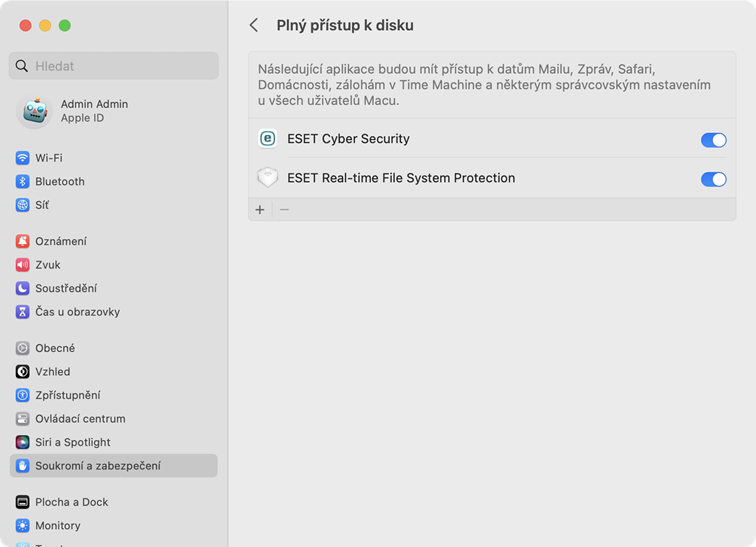Image resolution: width=756 pixels, height=547 pixels.
Task: Open Síť network settings icon
Action: pyautogui.click(x=23, y=205)
